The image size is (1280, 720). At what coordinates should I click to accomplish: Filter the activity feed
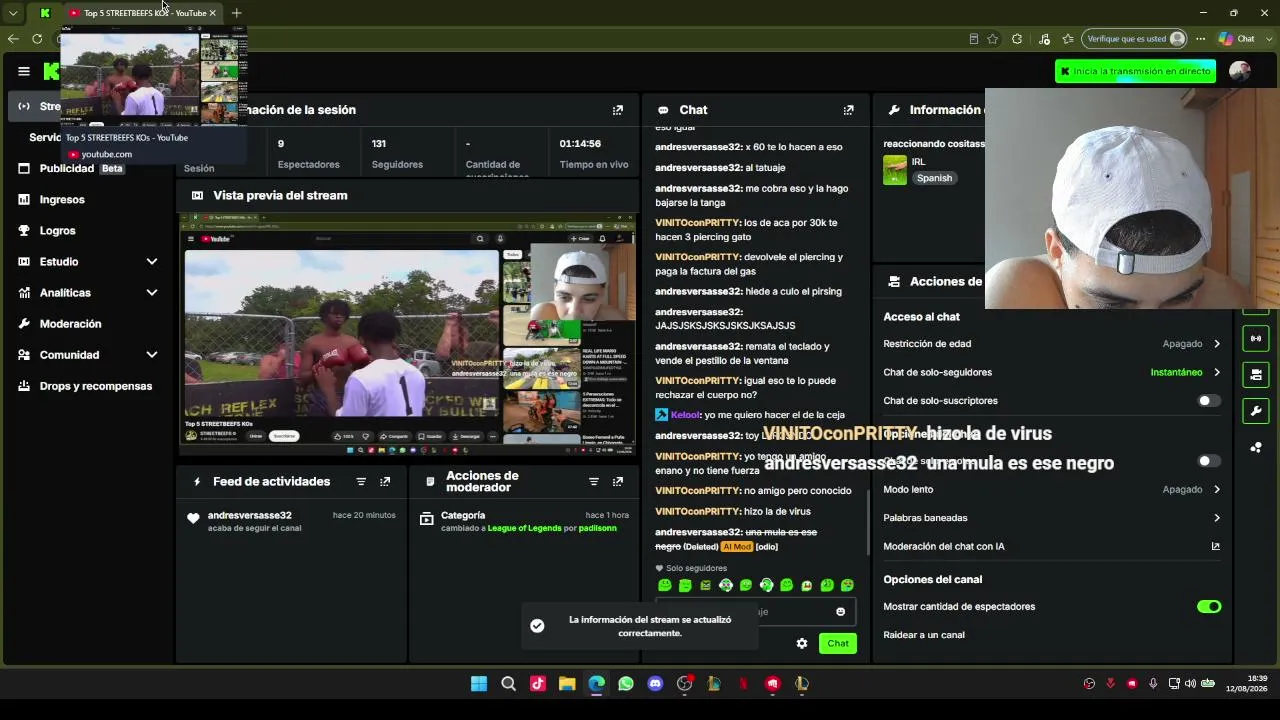[361, 482]
